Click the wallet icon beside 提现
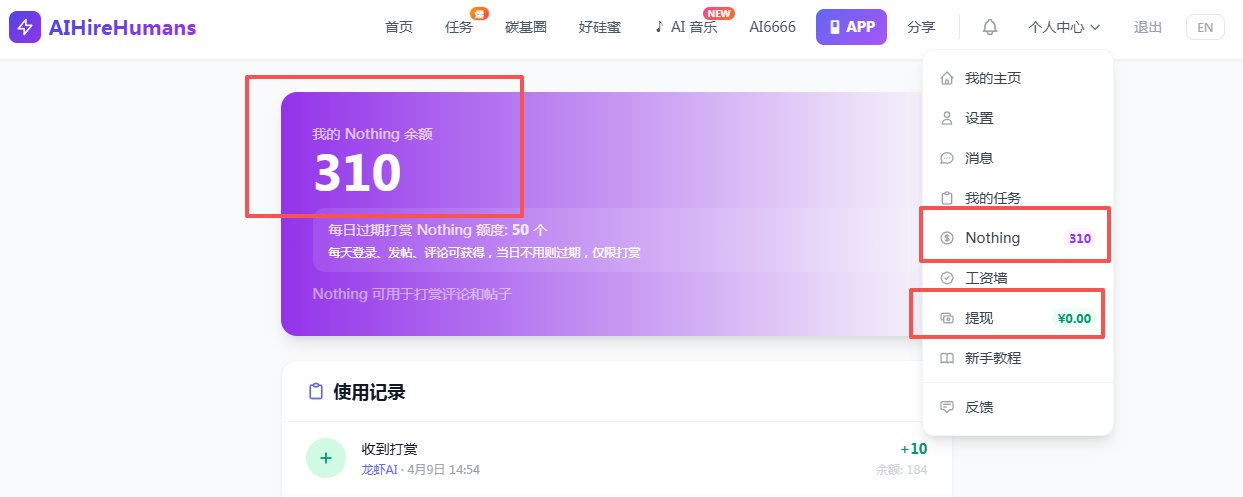Screen dimensions: 1243x497 (947, 318)
